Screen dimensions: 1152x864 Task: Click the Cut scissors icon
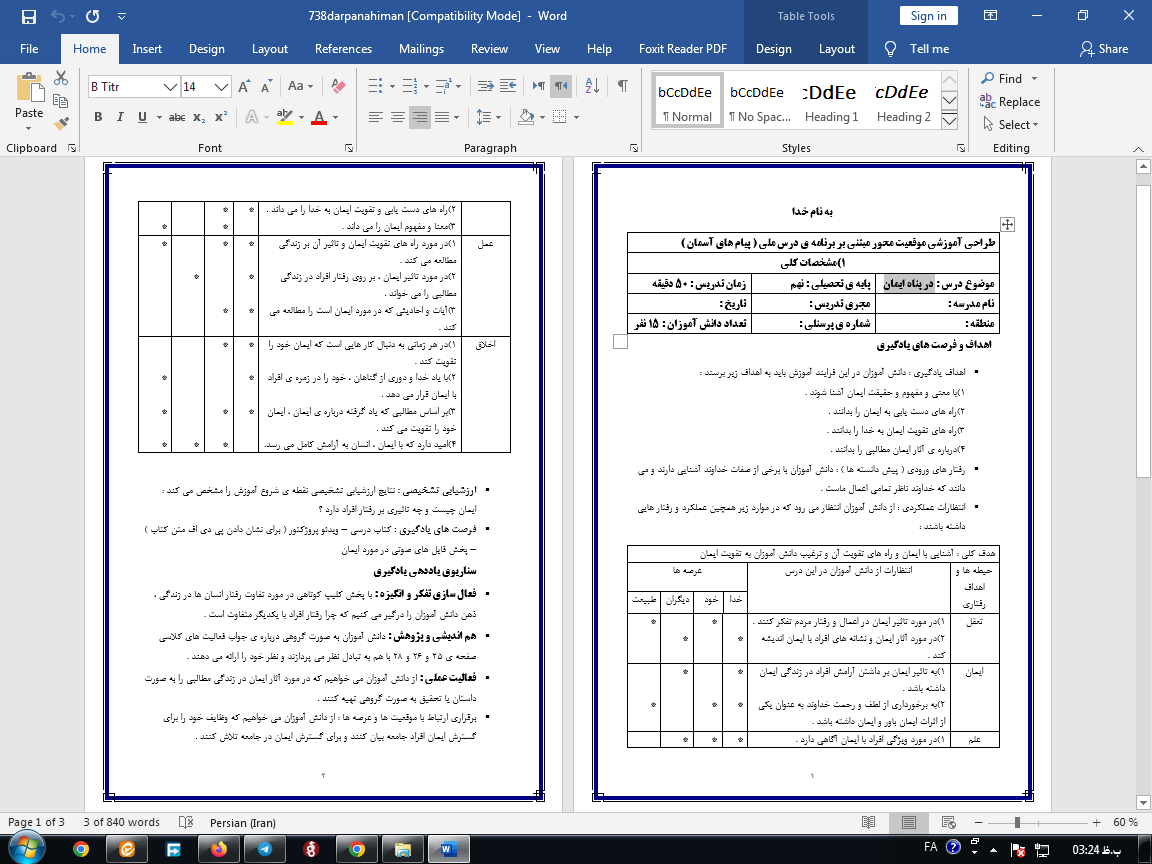tap(61, 78)
